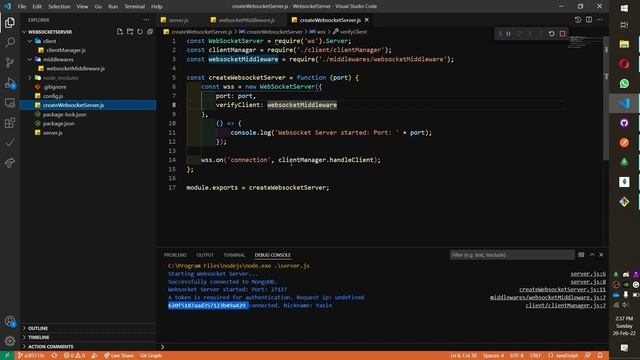Open the Terminal menu

(x=135, y=7)
